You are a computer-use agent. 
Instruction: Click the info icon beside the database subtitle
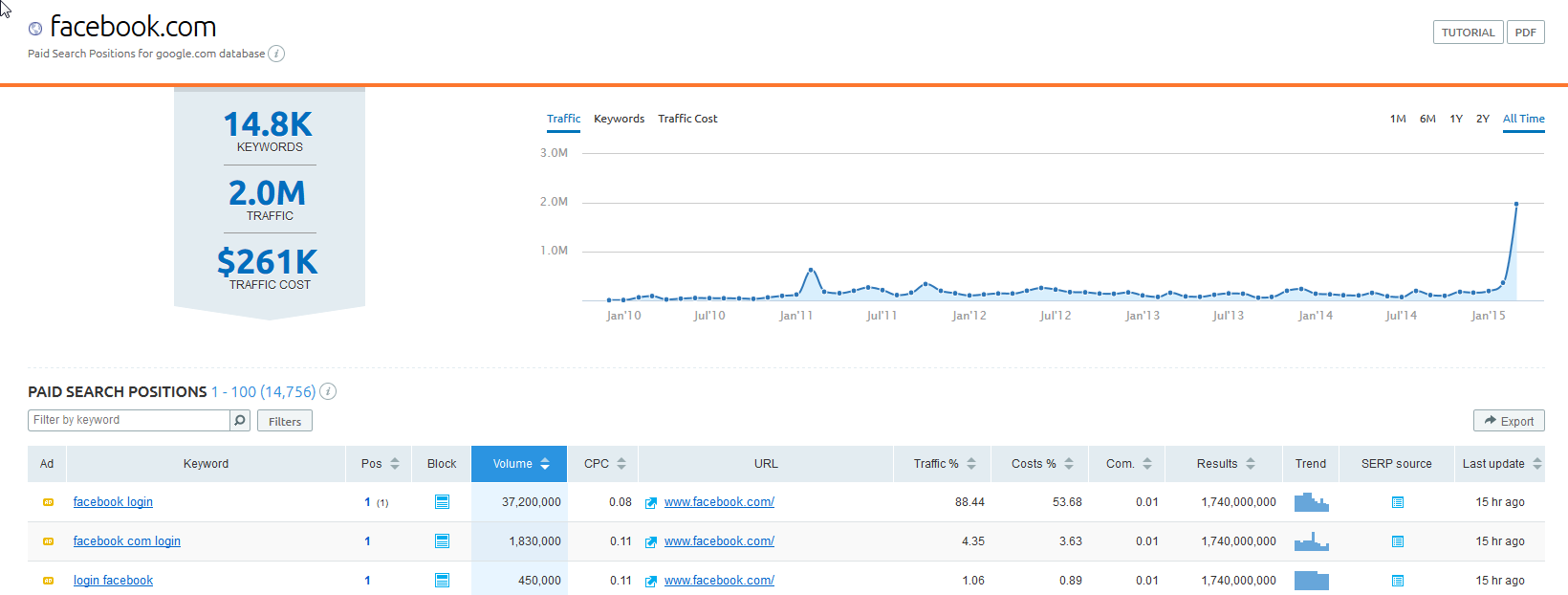[276, 54]
